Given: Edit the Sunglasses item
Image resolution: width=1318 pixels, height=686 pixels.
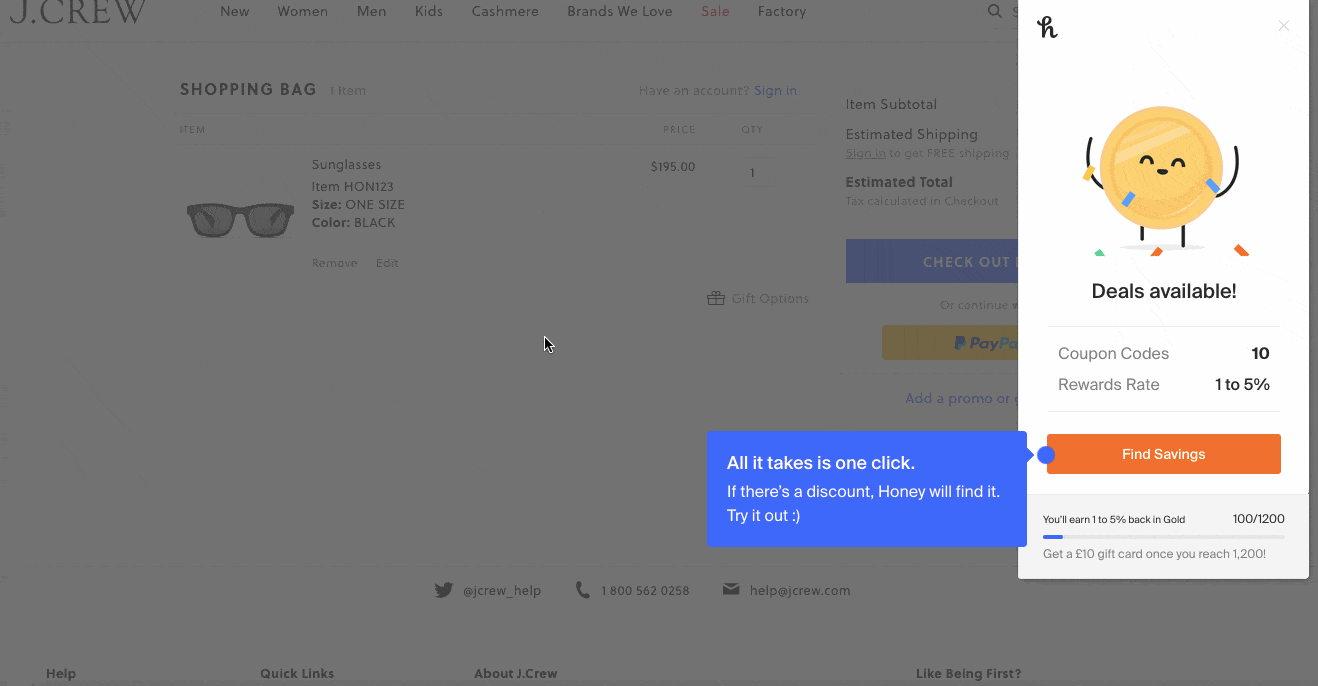Looking at the screenshot, I should click(x=387, y=263).
